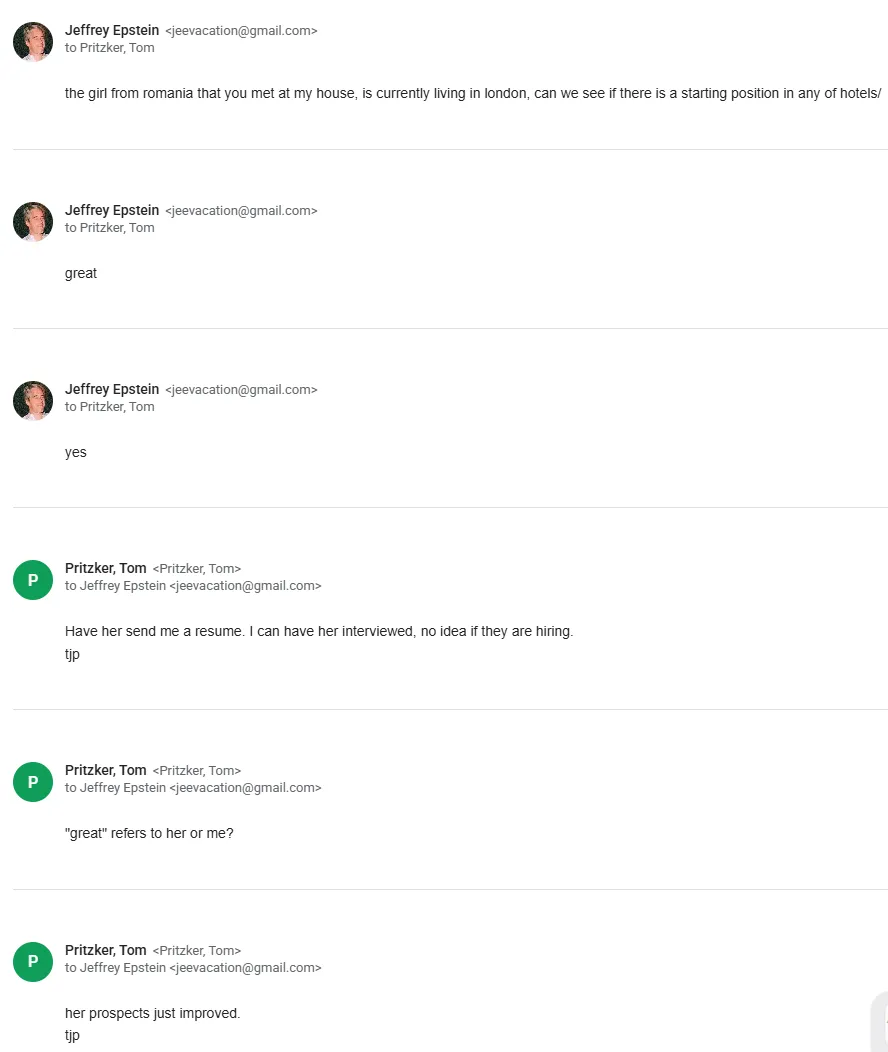The width and height of the screenshot is (888, 1052).
Task: Open the sender name on the Romania message
Action: tap(112, 30)
